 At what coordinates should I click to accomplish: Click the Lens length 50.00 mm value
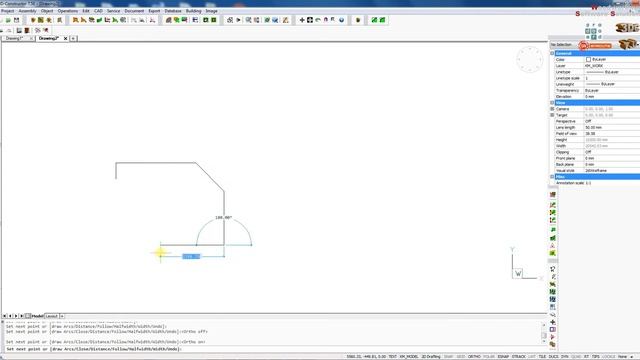point(611,127)
